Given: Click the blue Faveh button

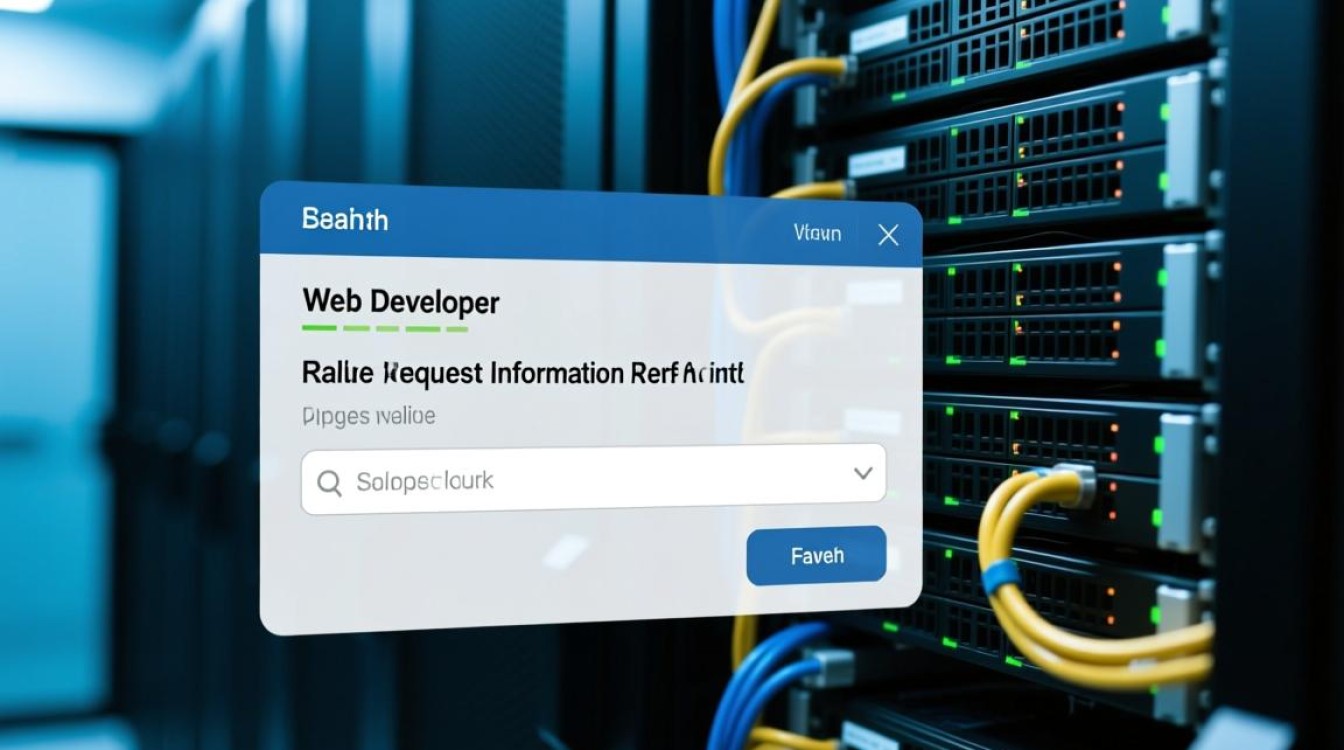Looking at the screenshot, I should pyautogui.click(x=816, y=555).
